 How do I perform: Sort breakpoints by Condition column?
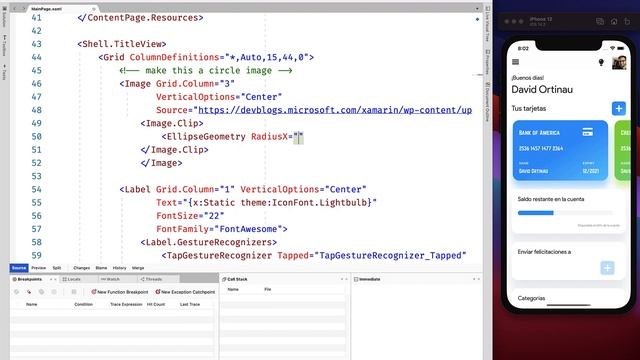click(83, 304)
